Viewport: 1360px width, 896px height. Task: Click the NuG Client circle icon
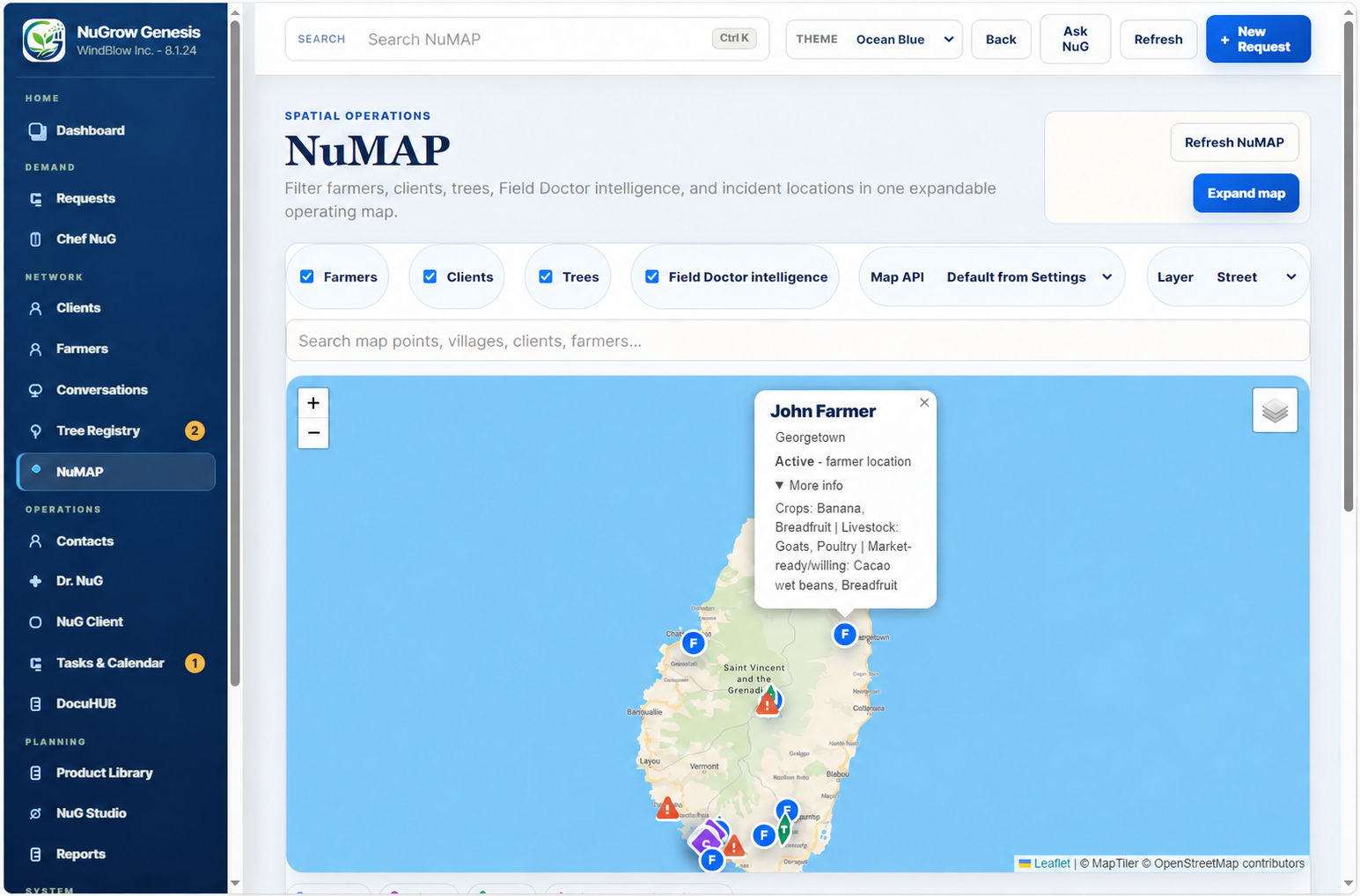[x=35, y=622]
